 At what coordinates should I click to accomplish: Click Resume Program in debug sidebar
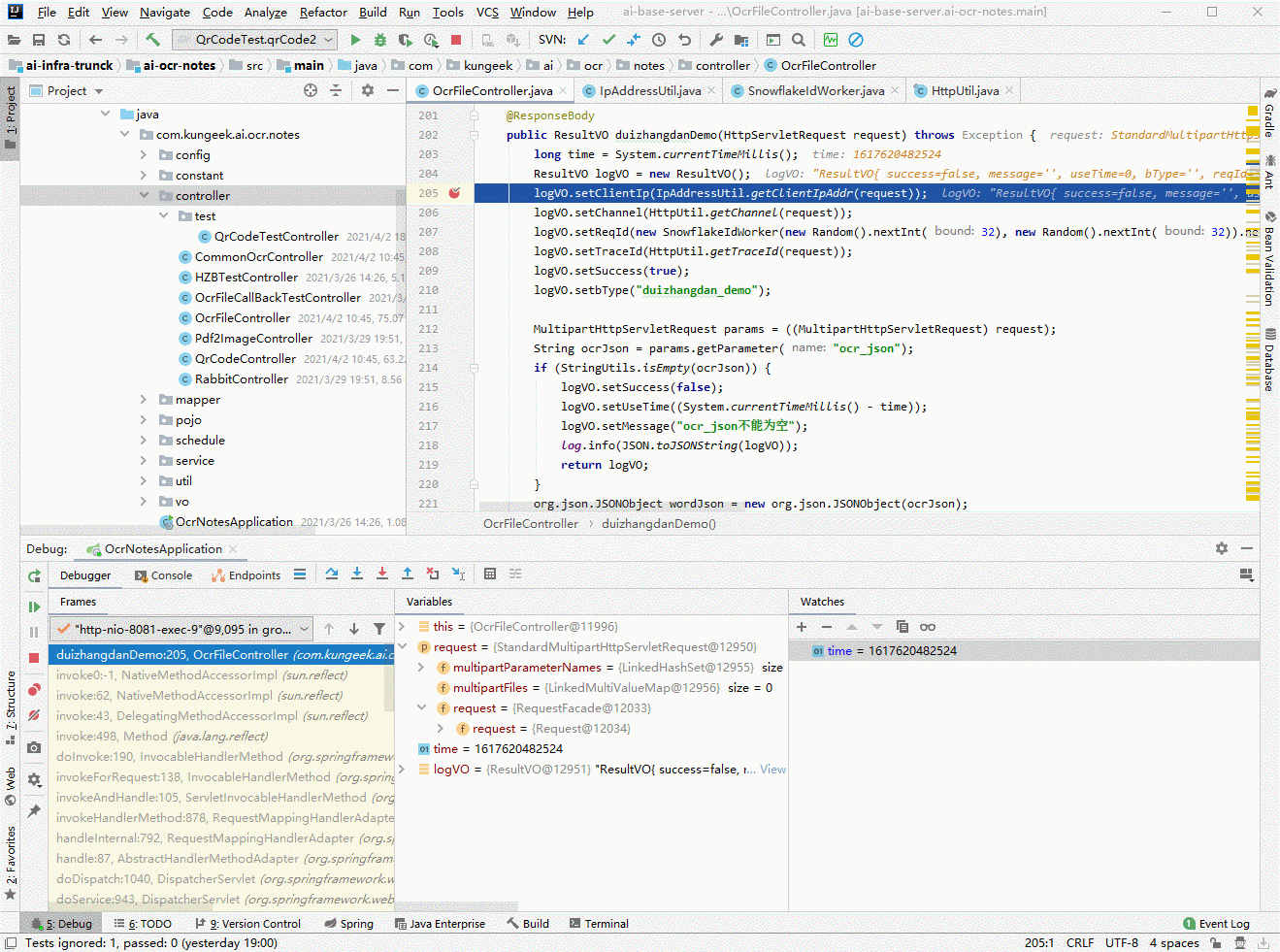pyautogui.click(x=34, y=607)
